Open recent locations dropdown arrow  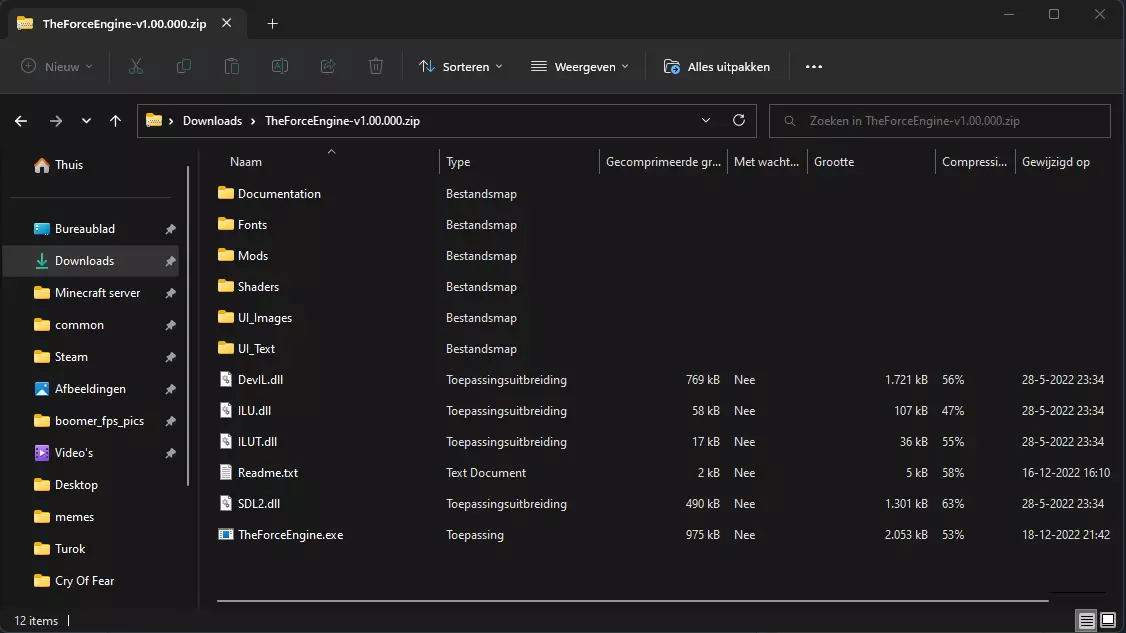[86, 120]
